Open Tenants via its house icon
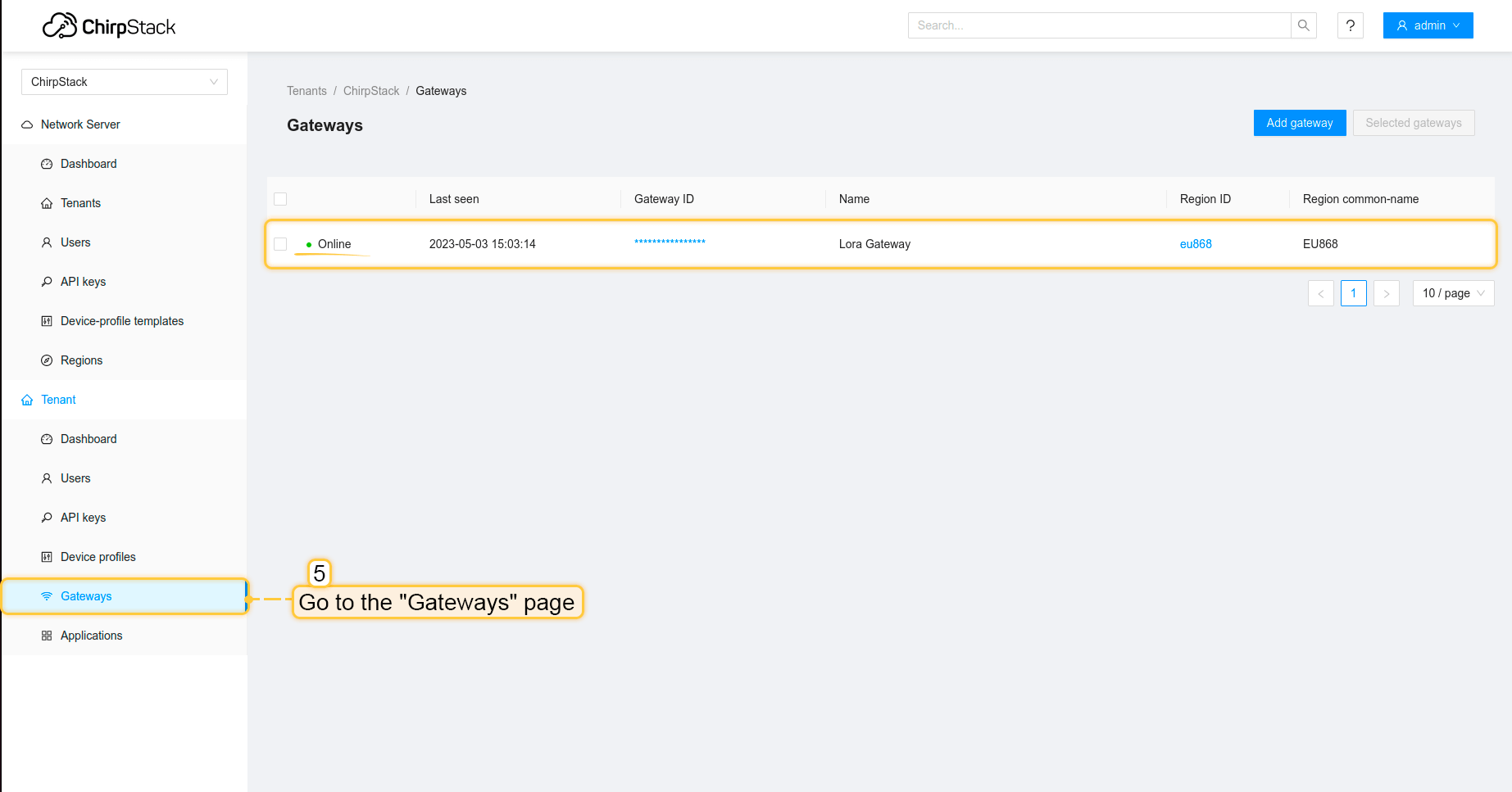 coord(47,202)
